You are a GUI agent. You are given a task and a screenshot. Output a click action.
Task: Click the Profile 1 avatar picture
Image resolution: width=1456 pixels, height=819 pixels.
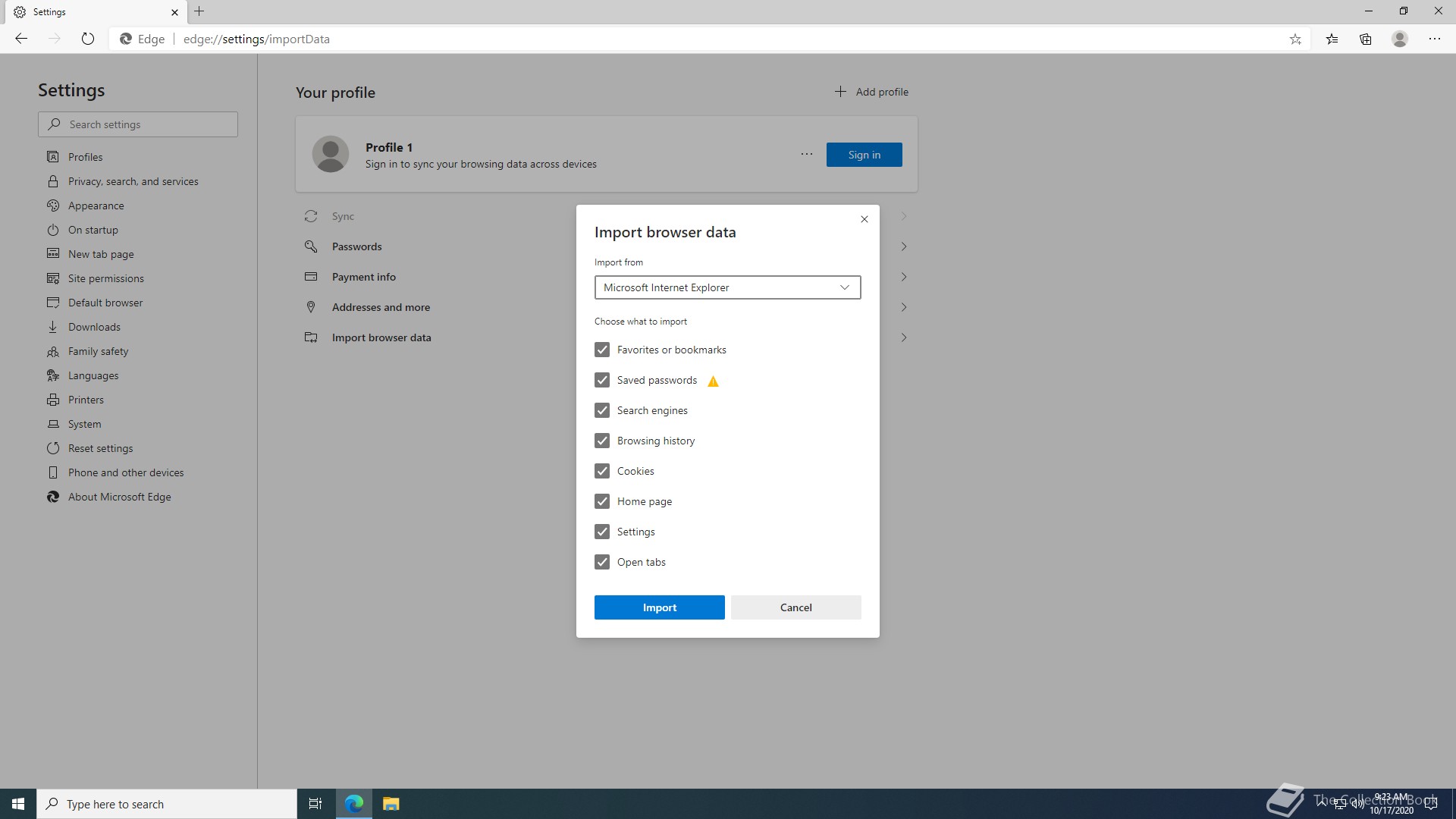331,154
